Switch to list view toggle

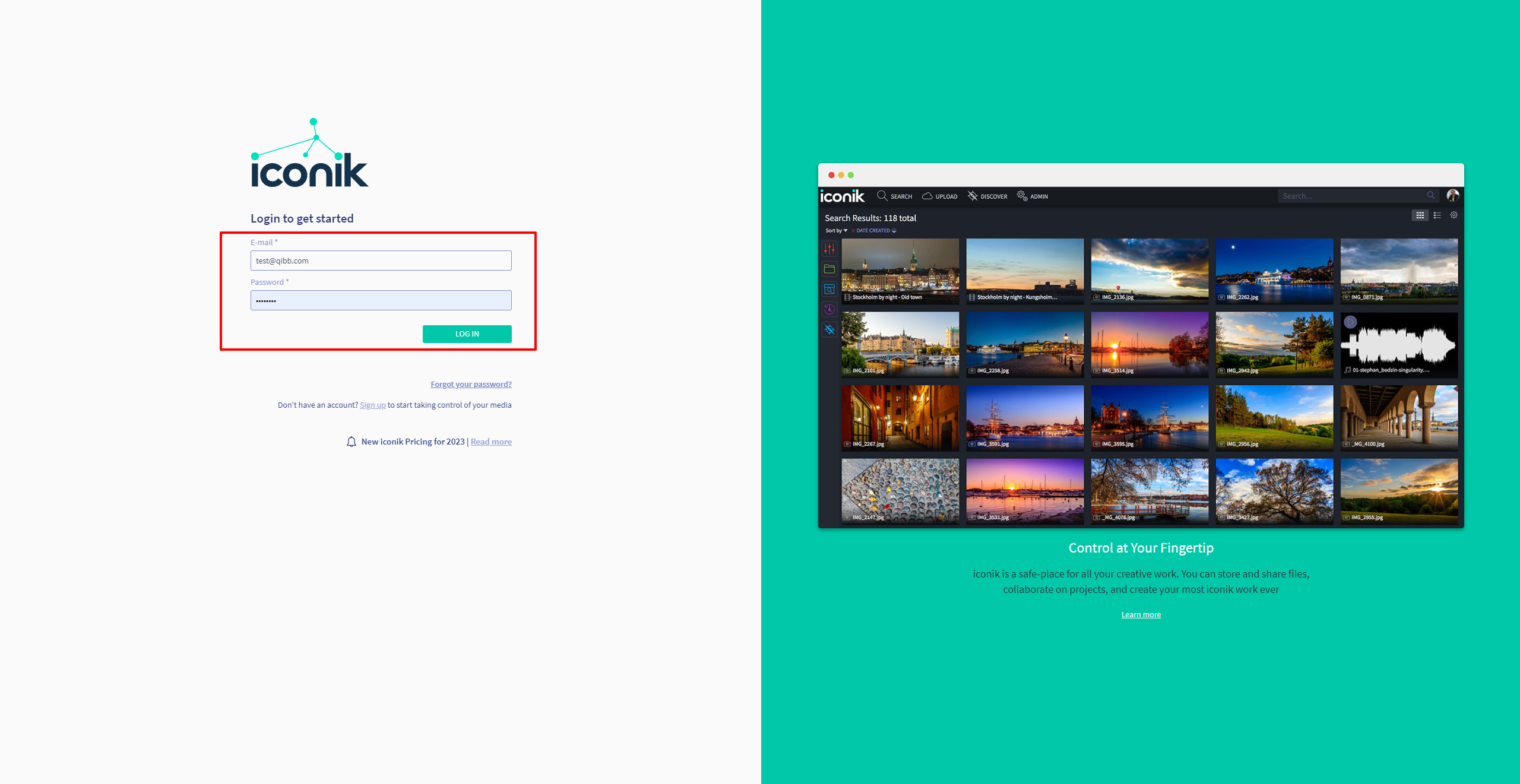(x=1437, y=215)
